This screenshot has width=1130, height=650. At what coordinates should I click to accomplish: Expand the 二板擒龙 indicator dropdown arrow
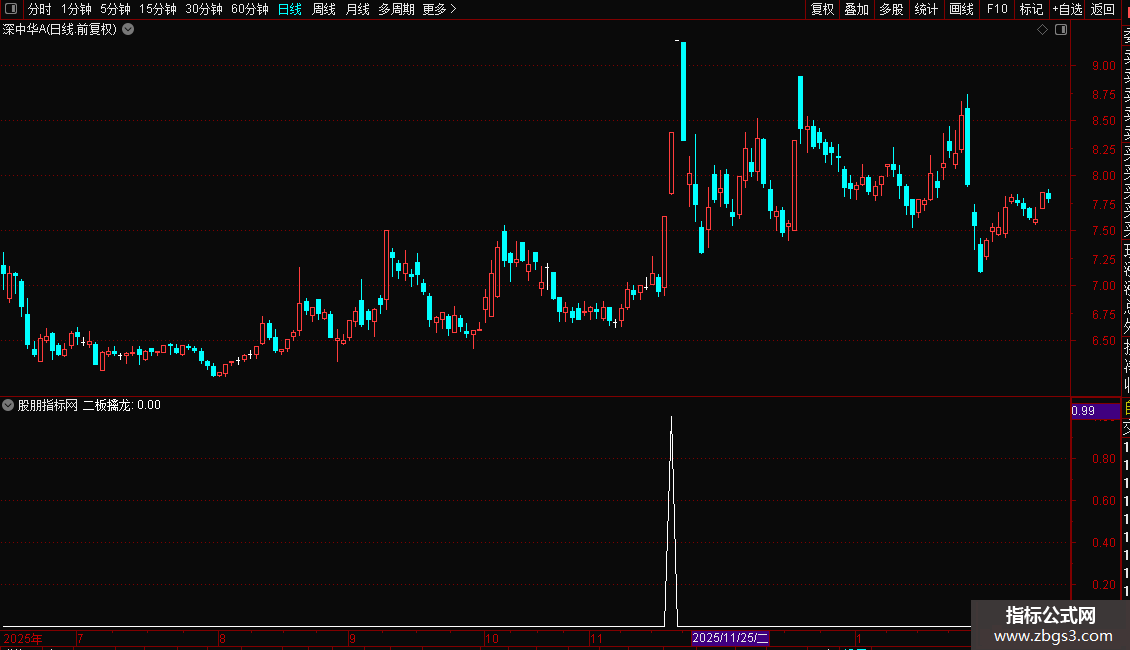(8, 405)
